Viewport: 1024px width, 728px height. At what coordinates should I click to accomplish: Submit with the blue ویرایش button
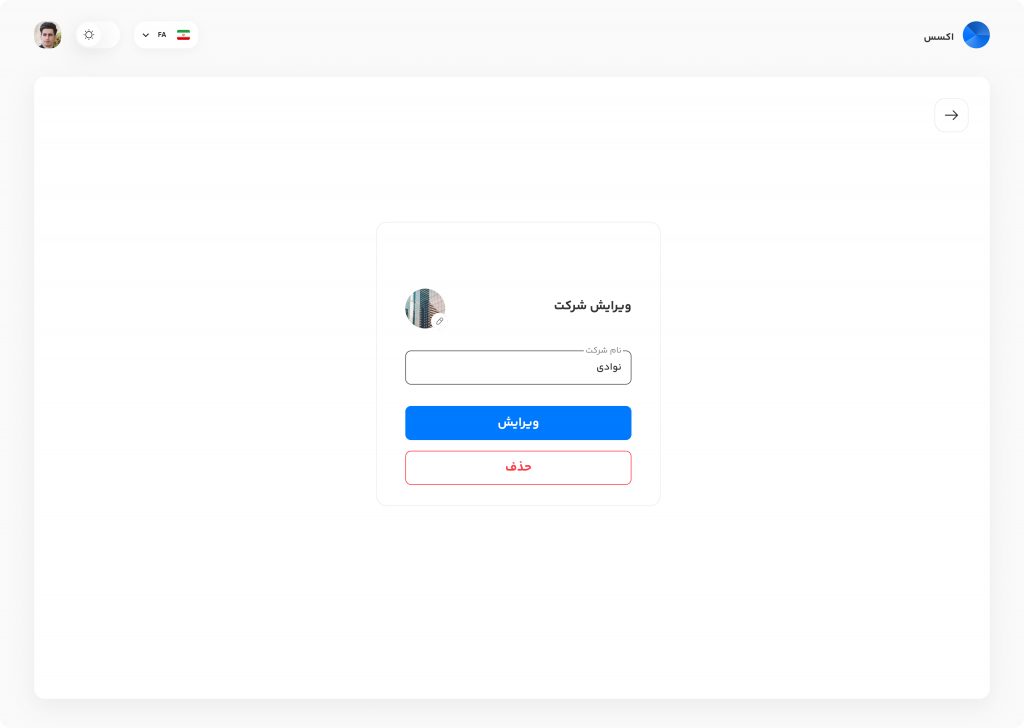pos(518,423)
